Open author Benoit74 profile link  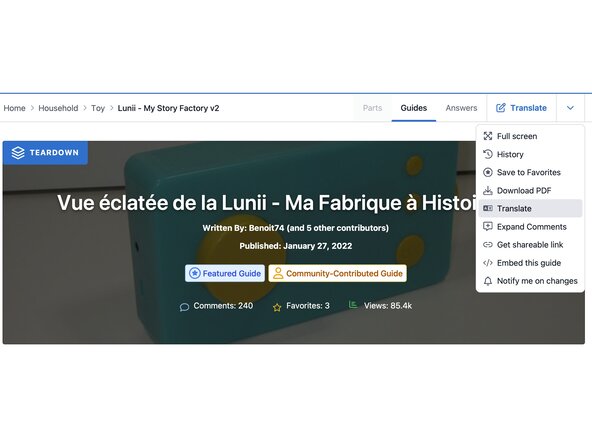[266, 228]
